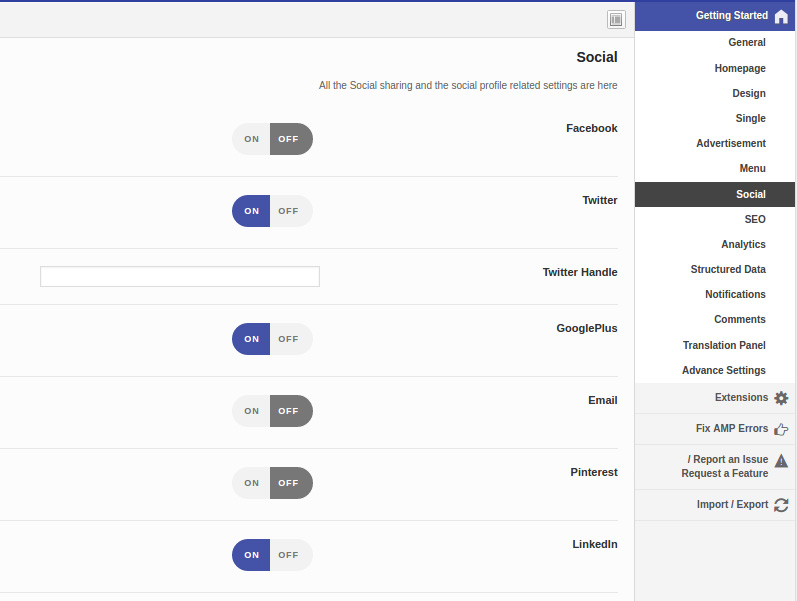Click the Fix AMP Errors thumbs-up icon
This screenshot has height=601, width=797.
click(x=781, y=429)
